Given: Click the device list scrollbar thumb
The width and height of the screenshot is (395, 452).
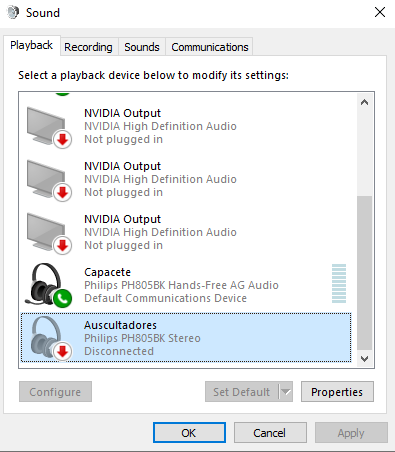Looking at the screenshot, I should tap(364, 273).
